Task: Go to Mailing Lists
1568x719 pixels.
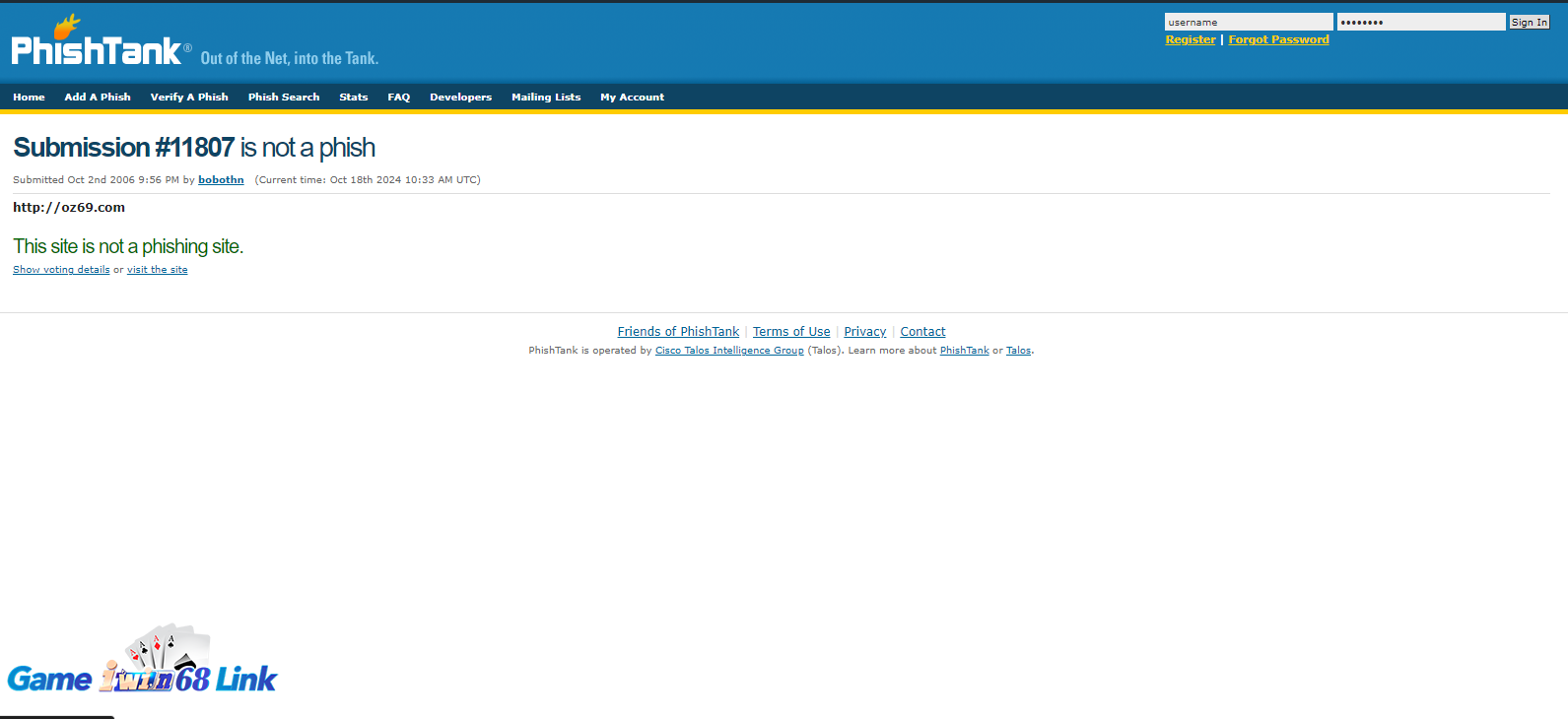Action: 546,98
